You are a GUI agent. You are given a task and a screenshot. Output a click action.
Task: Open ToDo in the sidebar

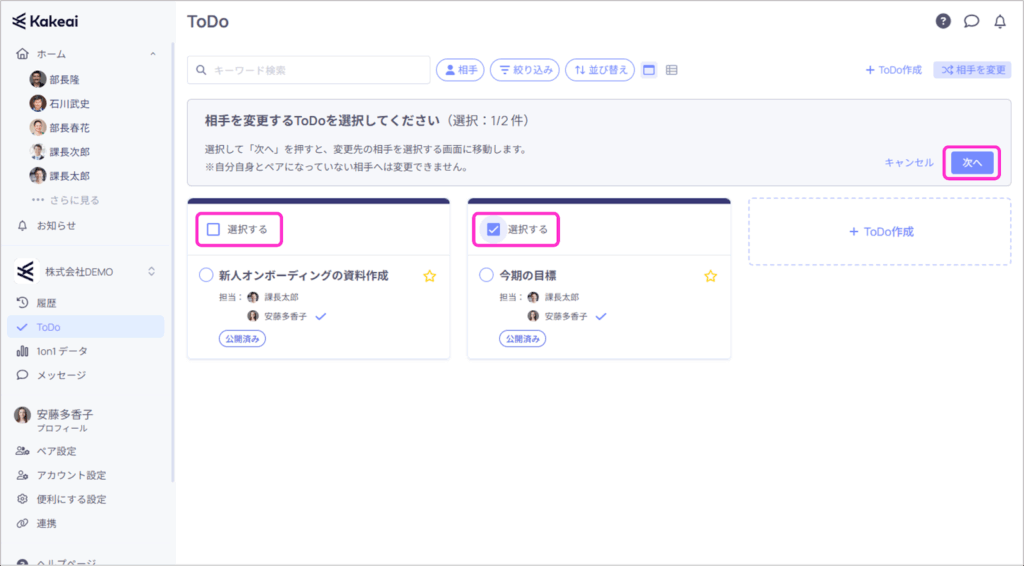pyautogui.click(x=48, y=327)
